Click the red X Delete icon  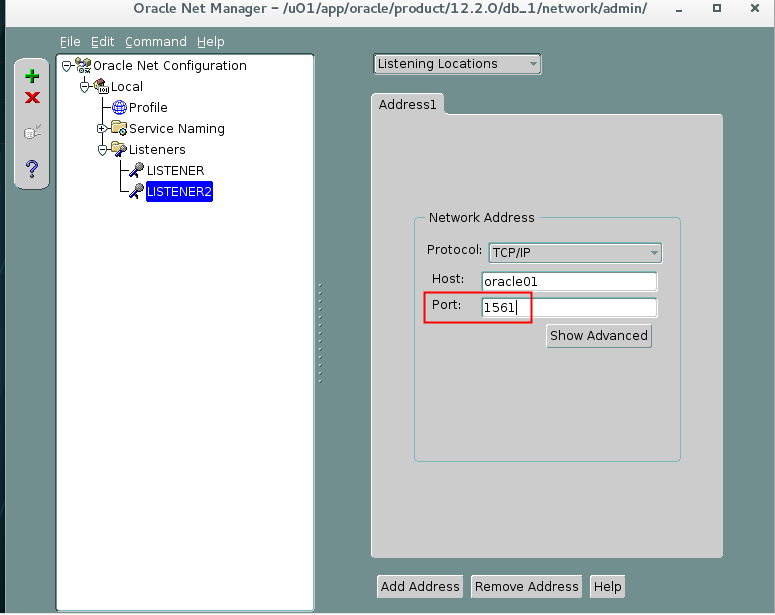pyautogui.click(x=32, y=98)
